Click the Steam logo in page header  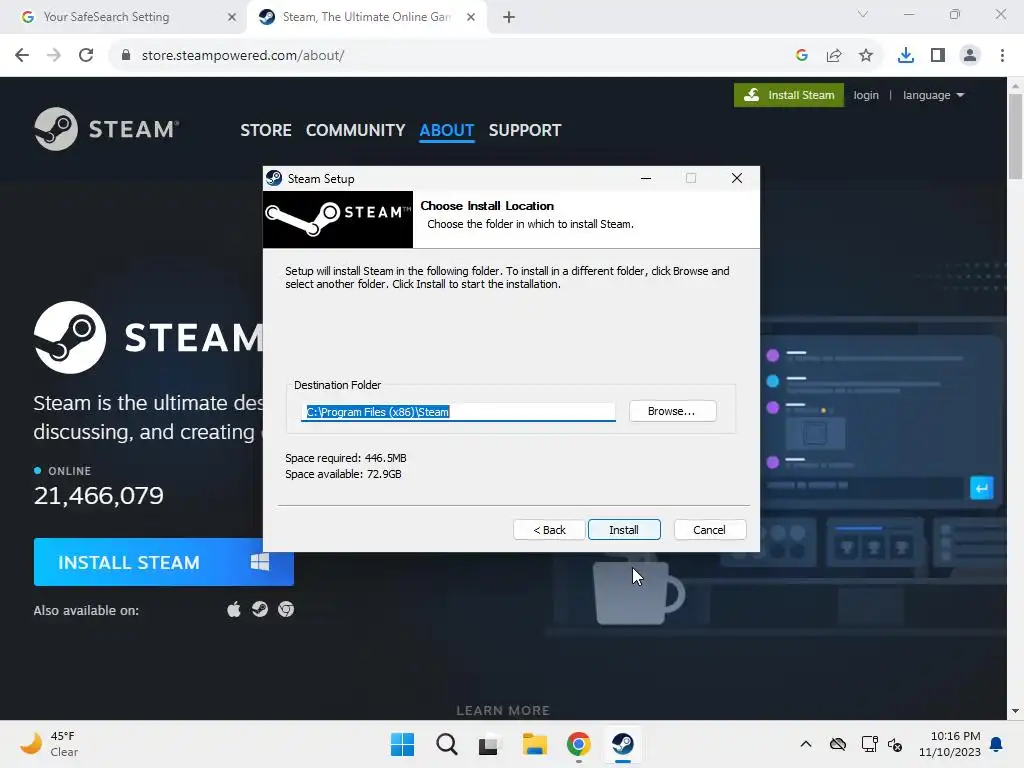point(106,129)
